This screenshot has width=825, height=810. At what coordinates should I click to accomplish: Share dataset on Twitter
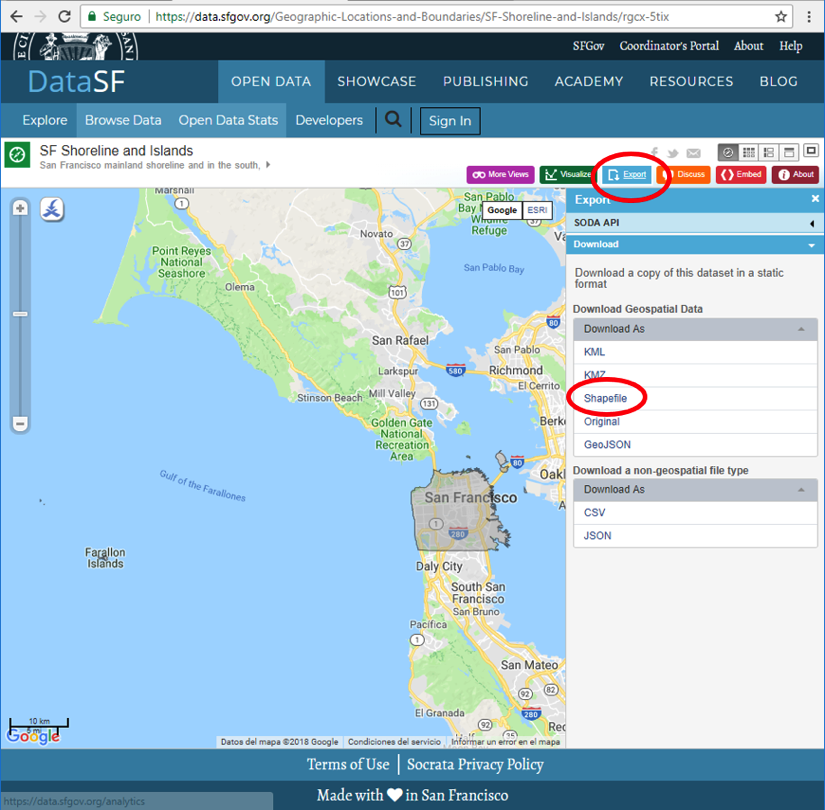click(672, 153)
